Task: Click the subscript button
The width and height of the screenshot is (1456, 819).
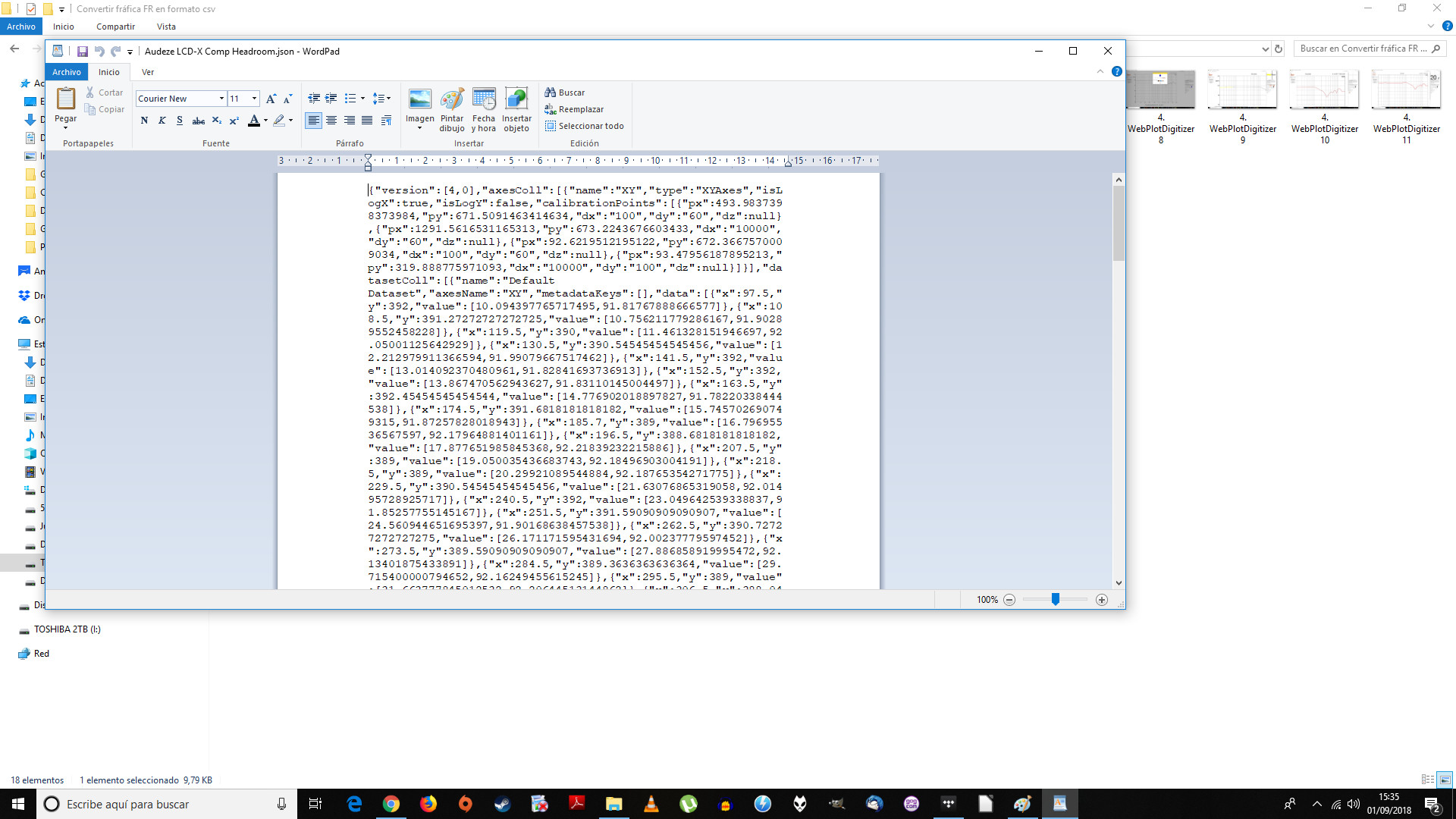Action: tap(217, 121)
